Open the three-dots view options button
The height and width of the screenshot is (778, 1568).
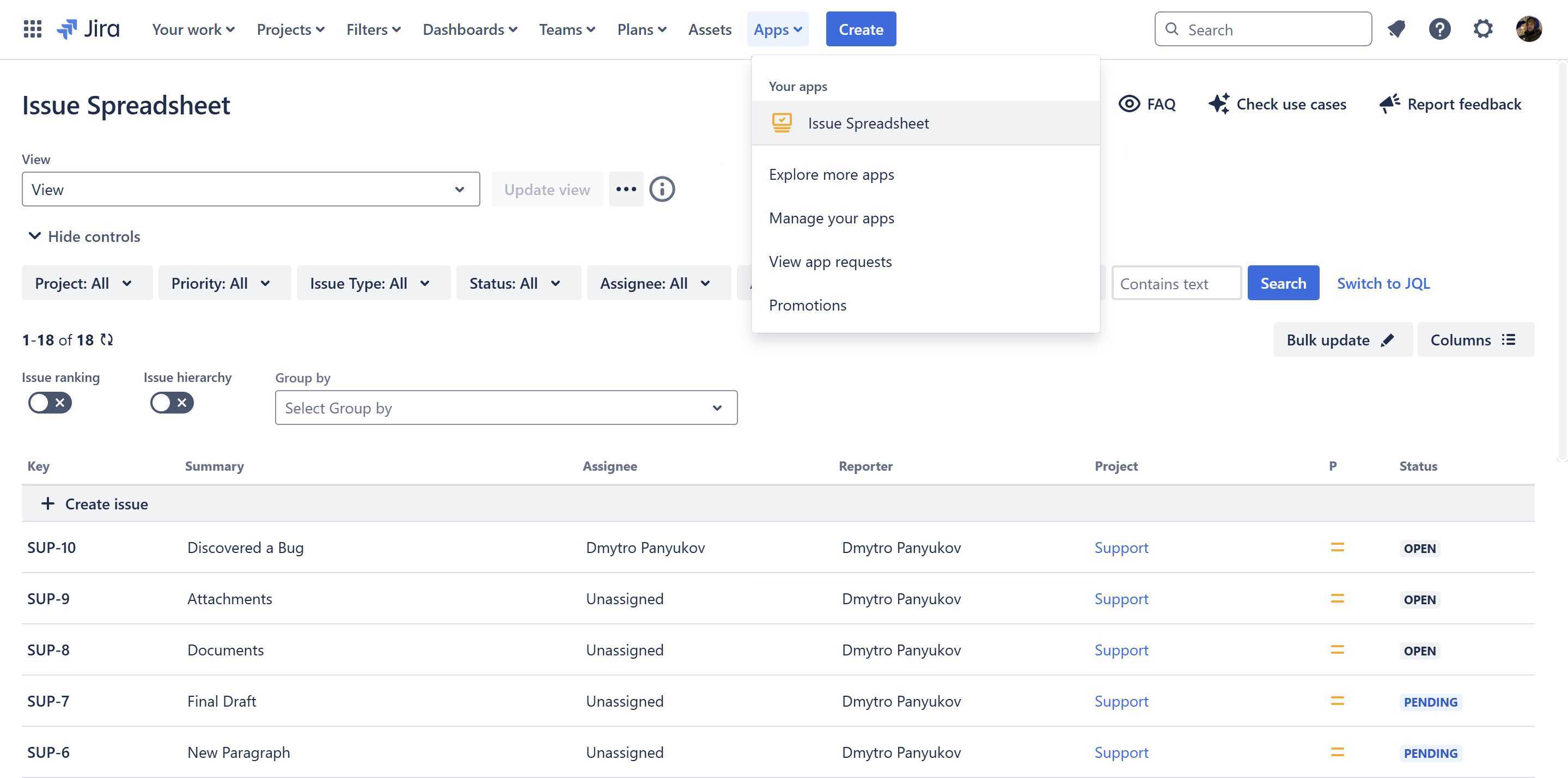point(626,190)
